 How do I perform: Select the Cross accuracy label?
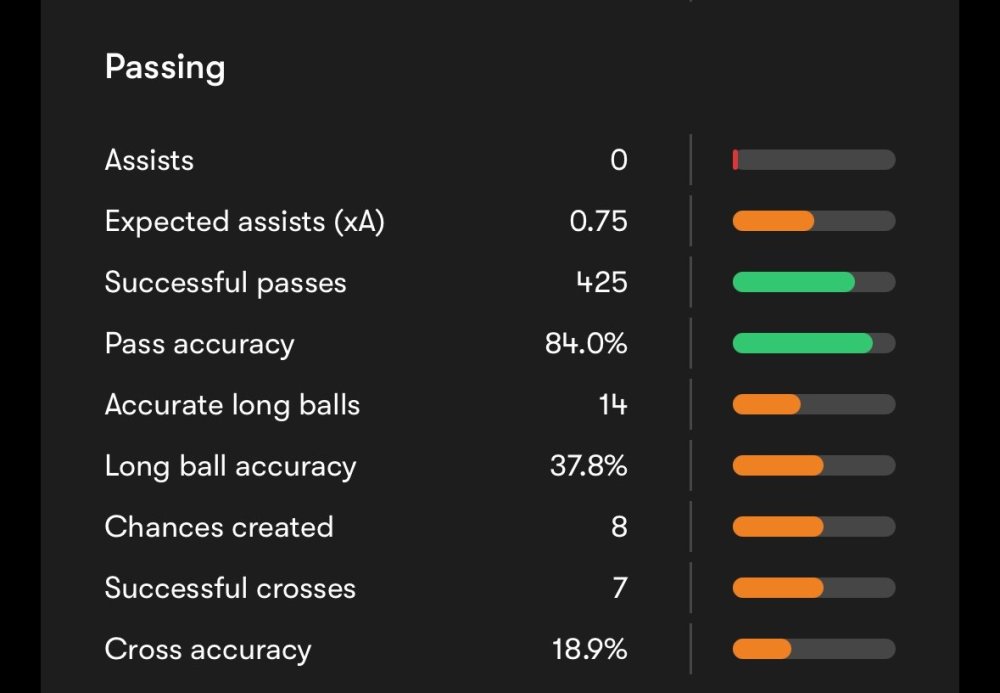(x=208, y=649)
